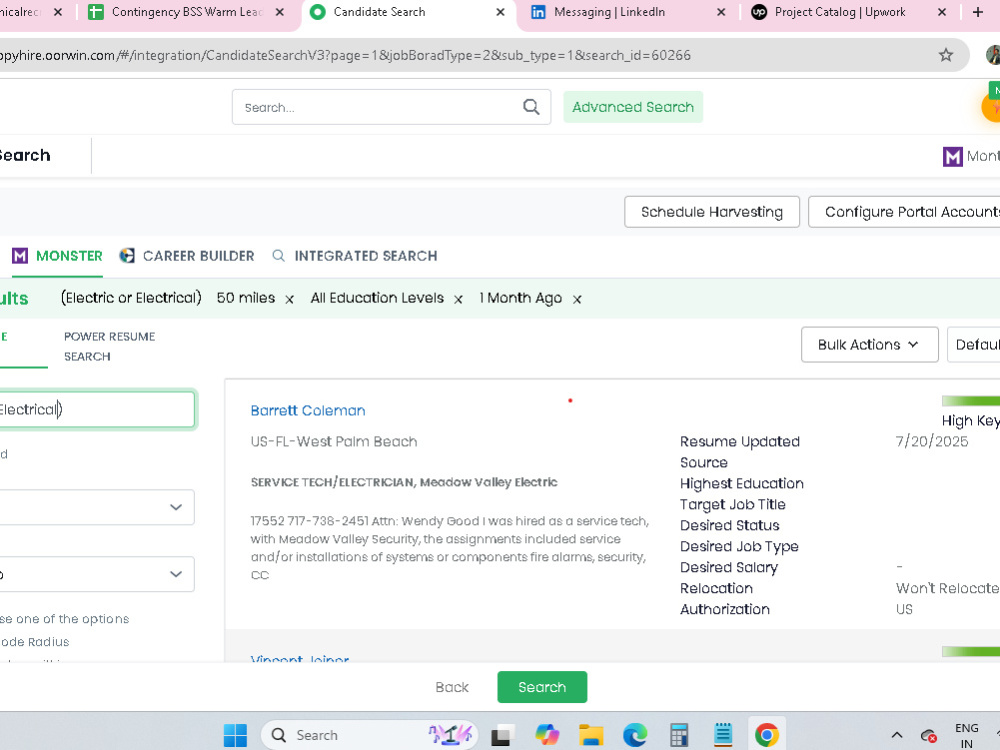Click the Chrome icon on the taskbar
This screenshot has height=750, width=1000.
click(767, 735)
